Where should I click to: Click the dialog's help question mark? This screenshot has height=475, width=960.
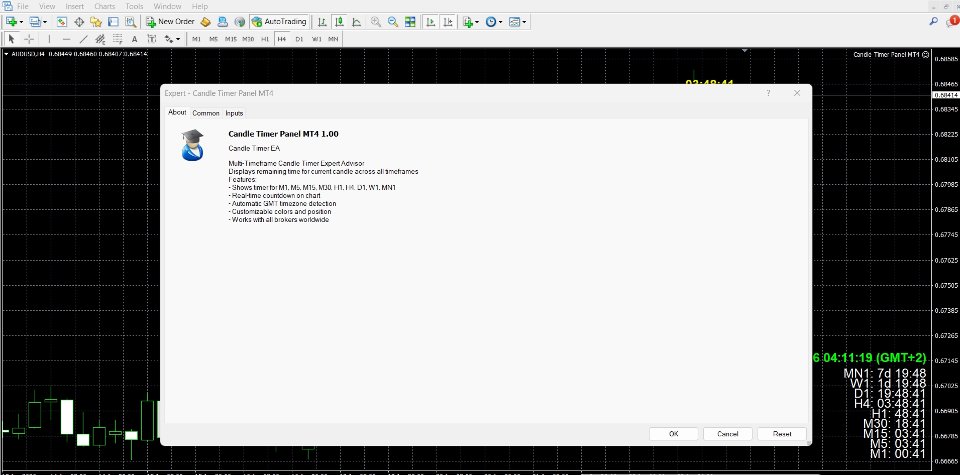coord(768,93)
